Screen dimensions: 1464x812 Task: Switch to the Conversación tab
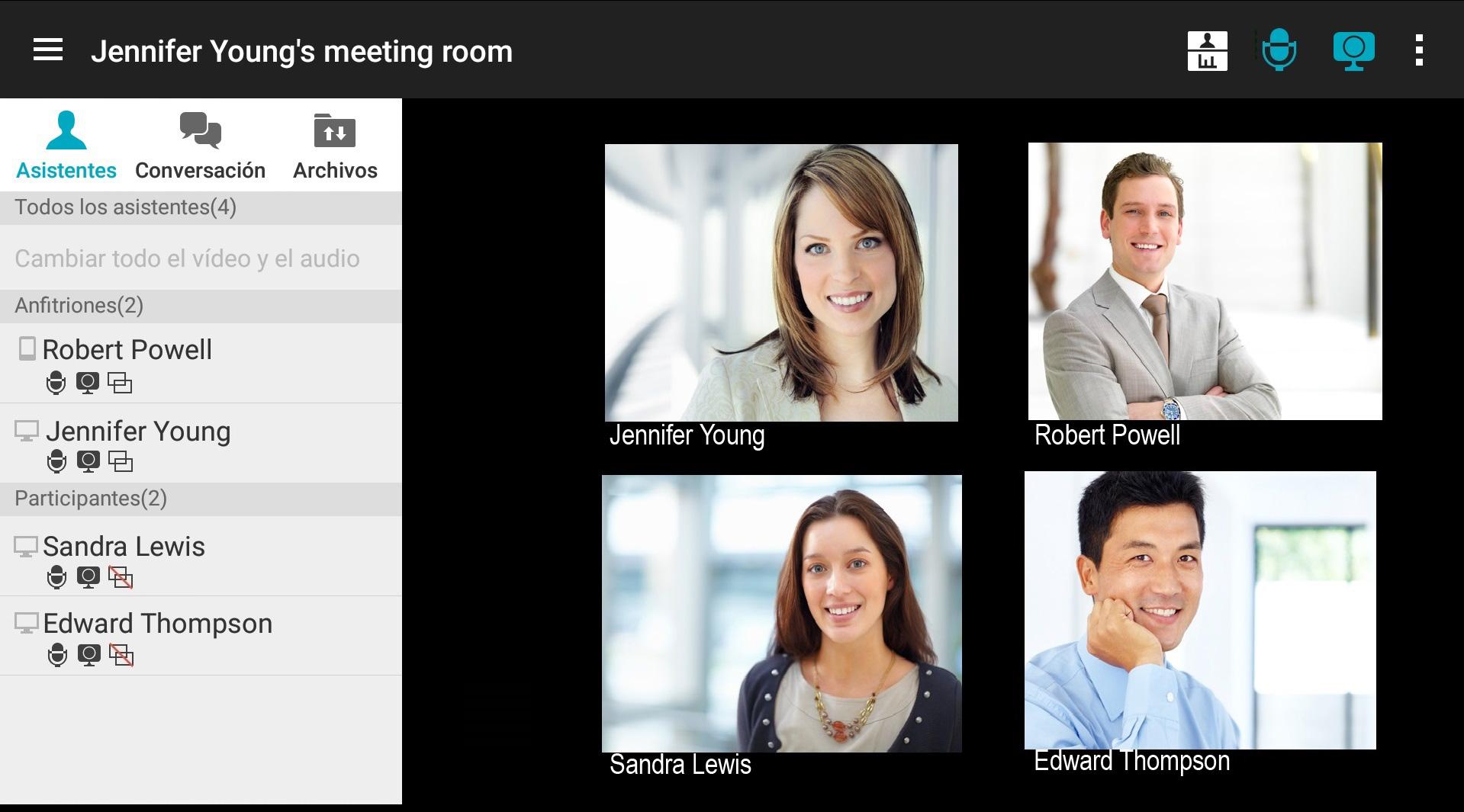201,145
